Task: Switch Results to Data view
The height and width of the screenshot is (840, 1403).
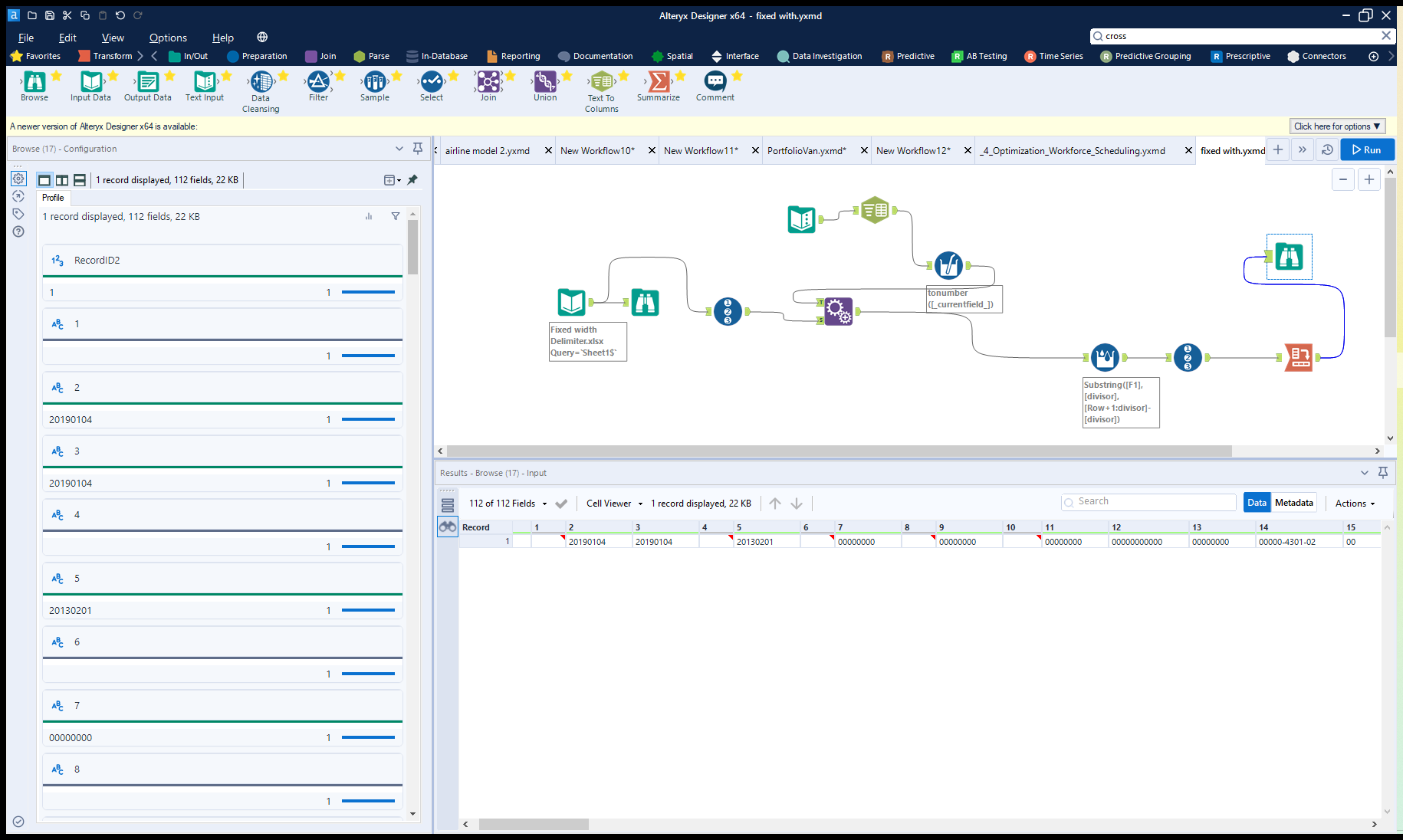Action: 1257,503
